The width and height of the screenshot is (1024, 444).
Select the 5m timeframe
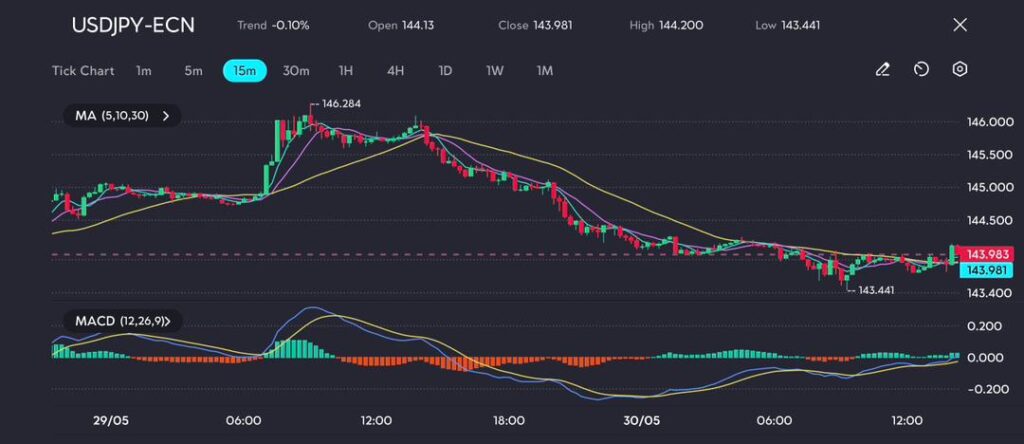pyautogui.click(x=193, y=71)
